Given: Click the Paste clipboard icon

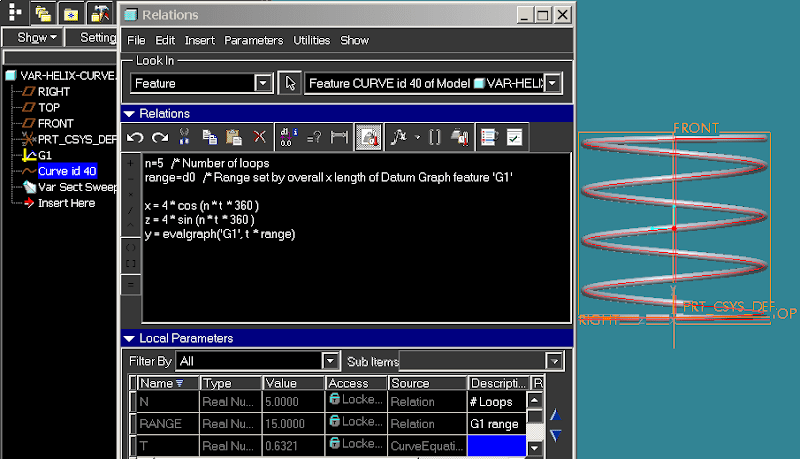Looking at the screenshot, I should click(x=234, y=137).
